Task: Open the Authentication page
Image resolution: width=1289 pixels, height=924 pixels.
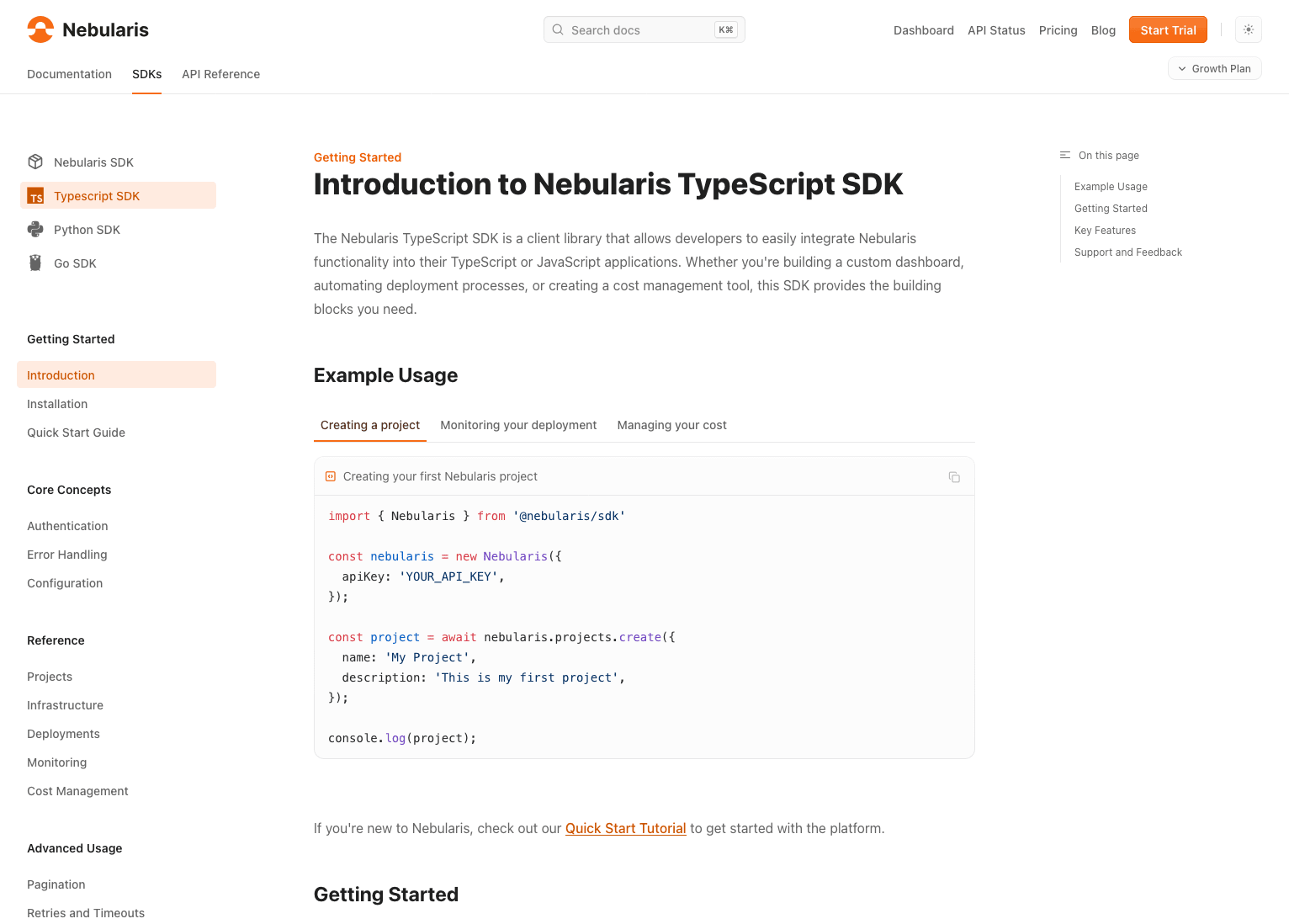Action: tap(67, 526)
